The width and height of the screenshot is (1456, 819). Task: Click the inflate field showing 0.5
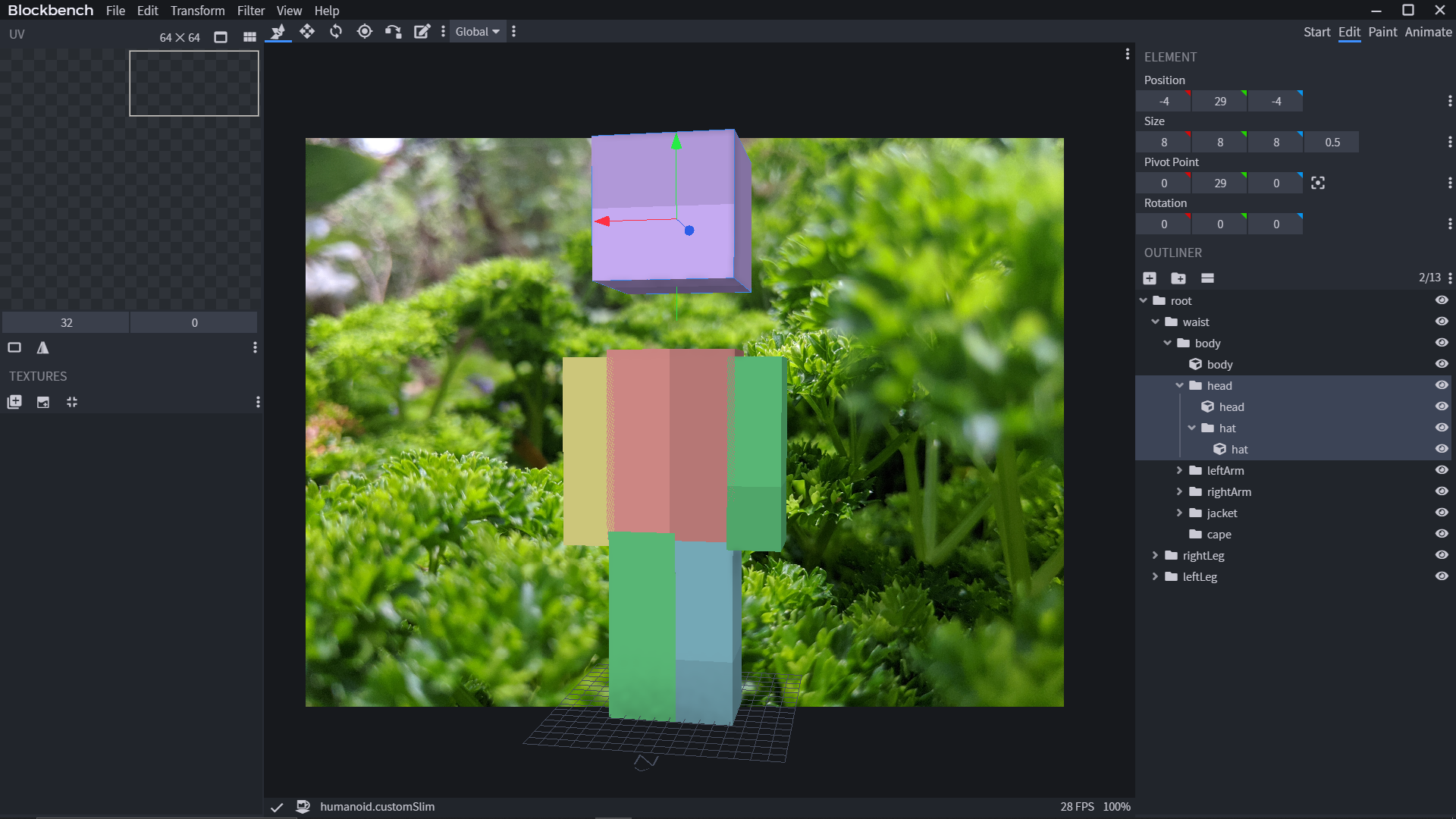(x=1332, y=142)
